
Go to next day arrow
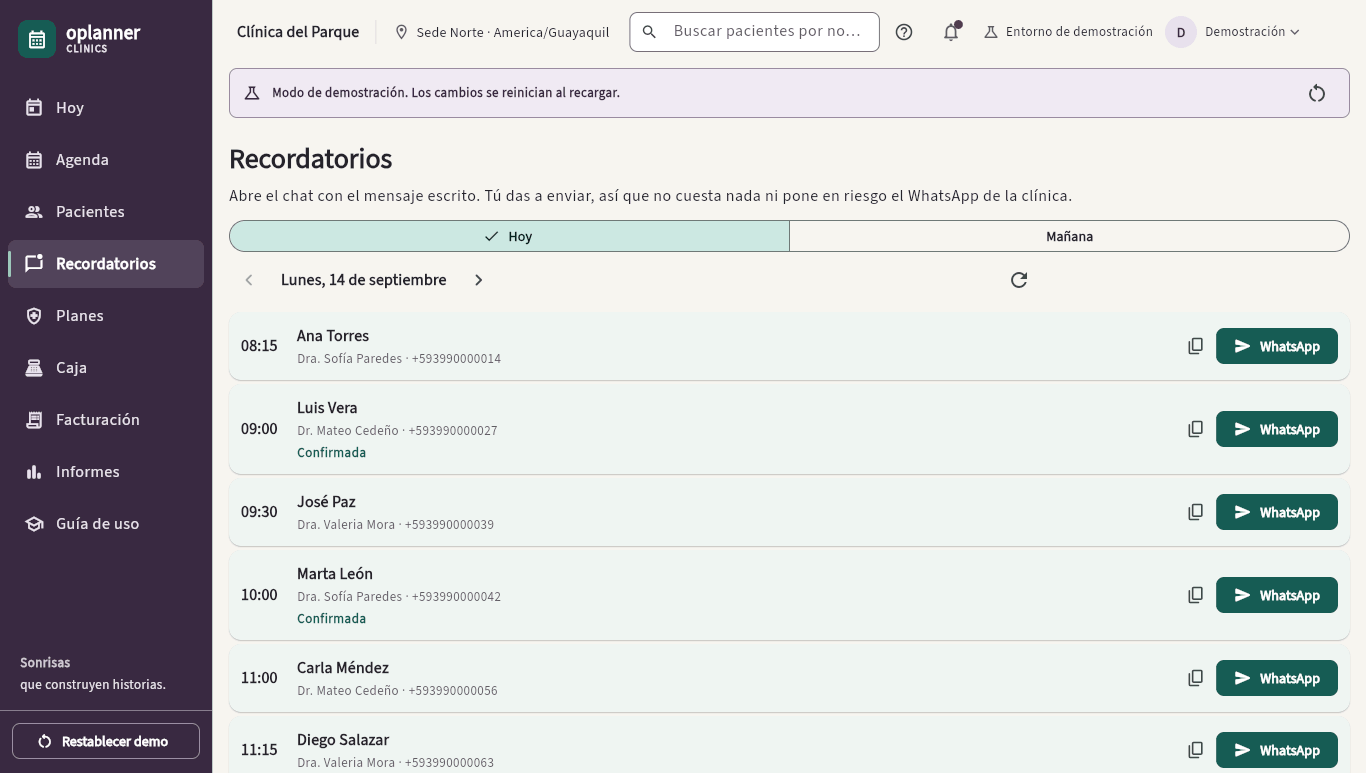click(478, 280)
